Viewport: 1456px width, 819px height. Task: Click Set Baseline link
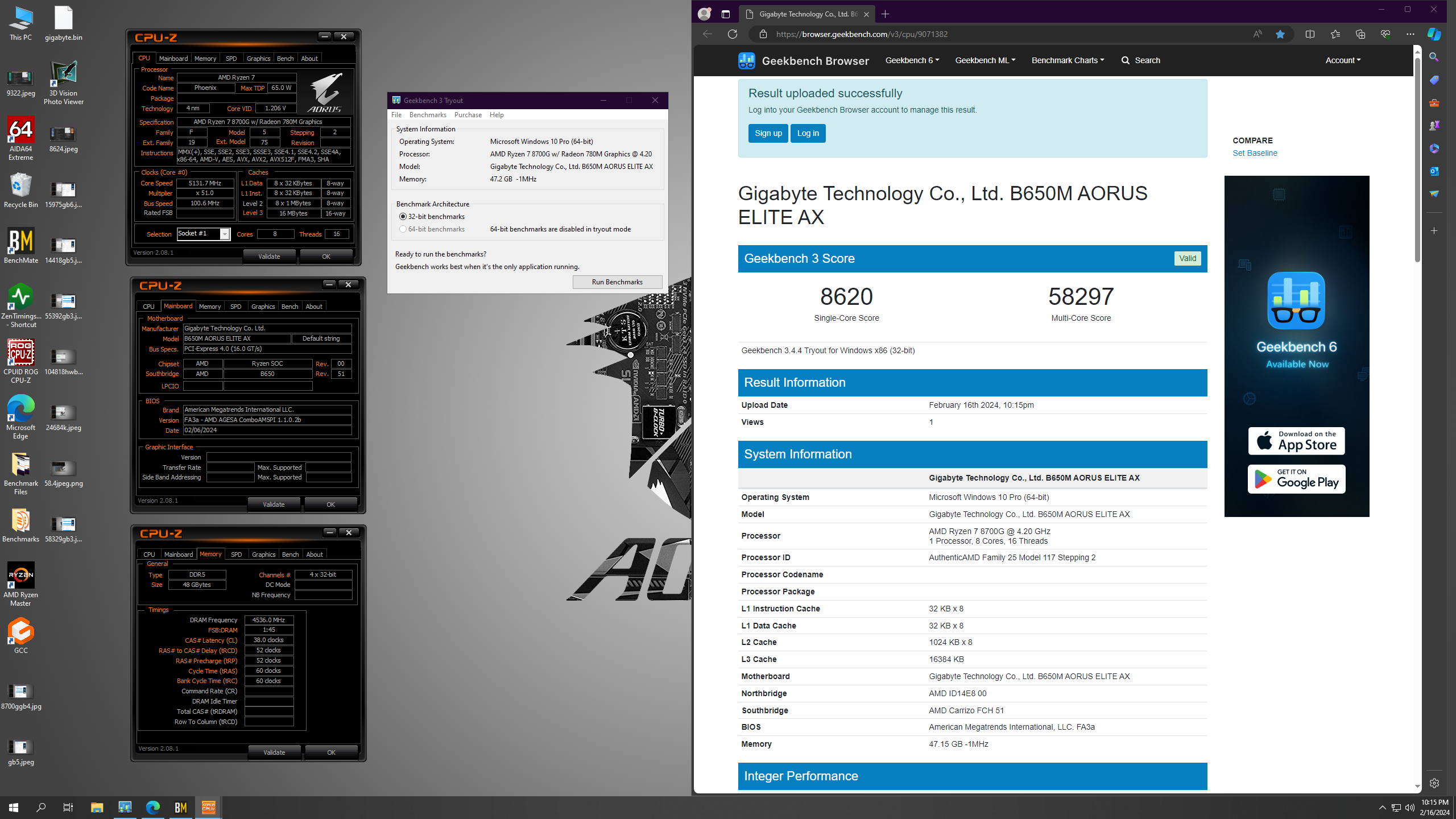point(1255,153)
